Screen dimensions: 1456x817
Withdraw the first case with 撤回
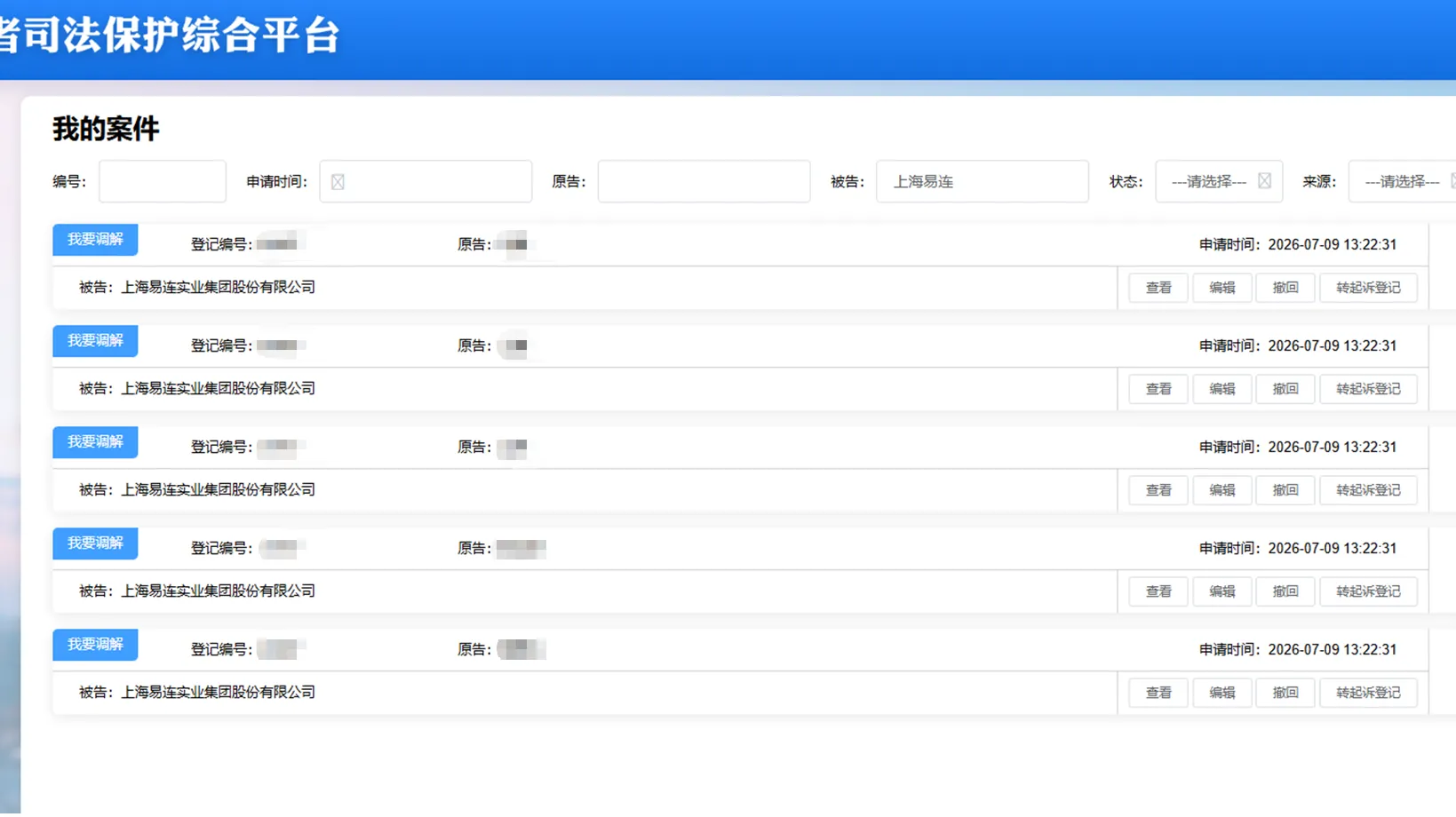point(1285,288)
